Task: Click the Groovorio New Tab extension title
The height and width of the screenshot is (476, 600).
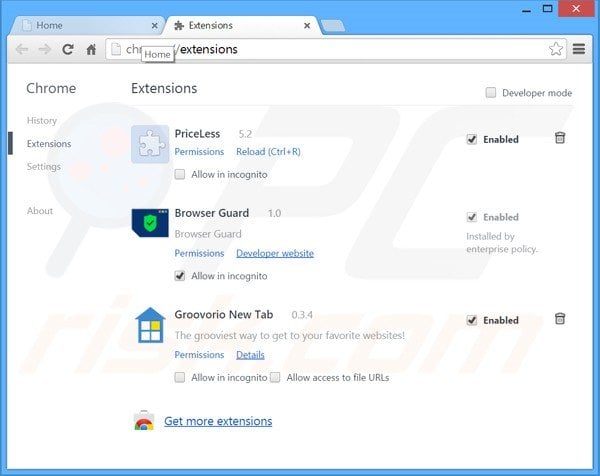Action: click(224, 315)
